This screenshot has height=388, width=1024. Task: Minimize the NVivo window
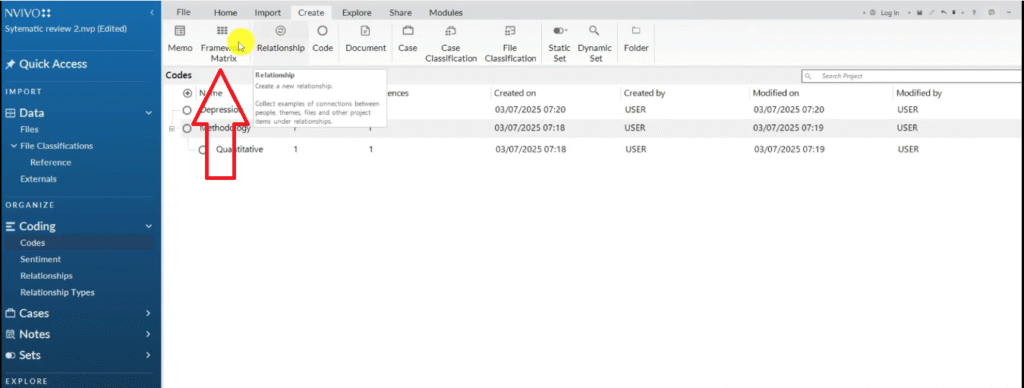tap(1009, 12)
